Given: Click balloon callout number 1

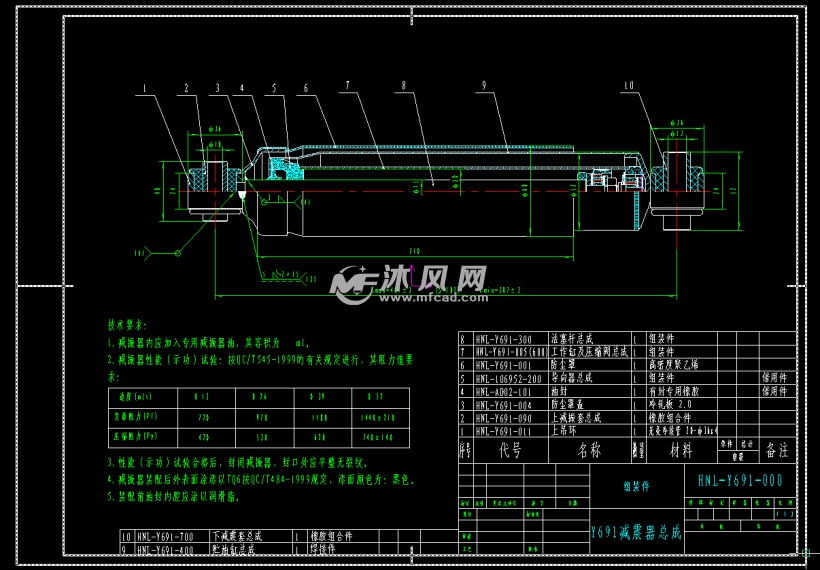Looking at the screenshot, I should [x=145, y=89].
